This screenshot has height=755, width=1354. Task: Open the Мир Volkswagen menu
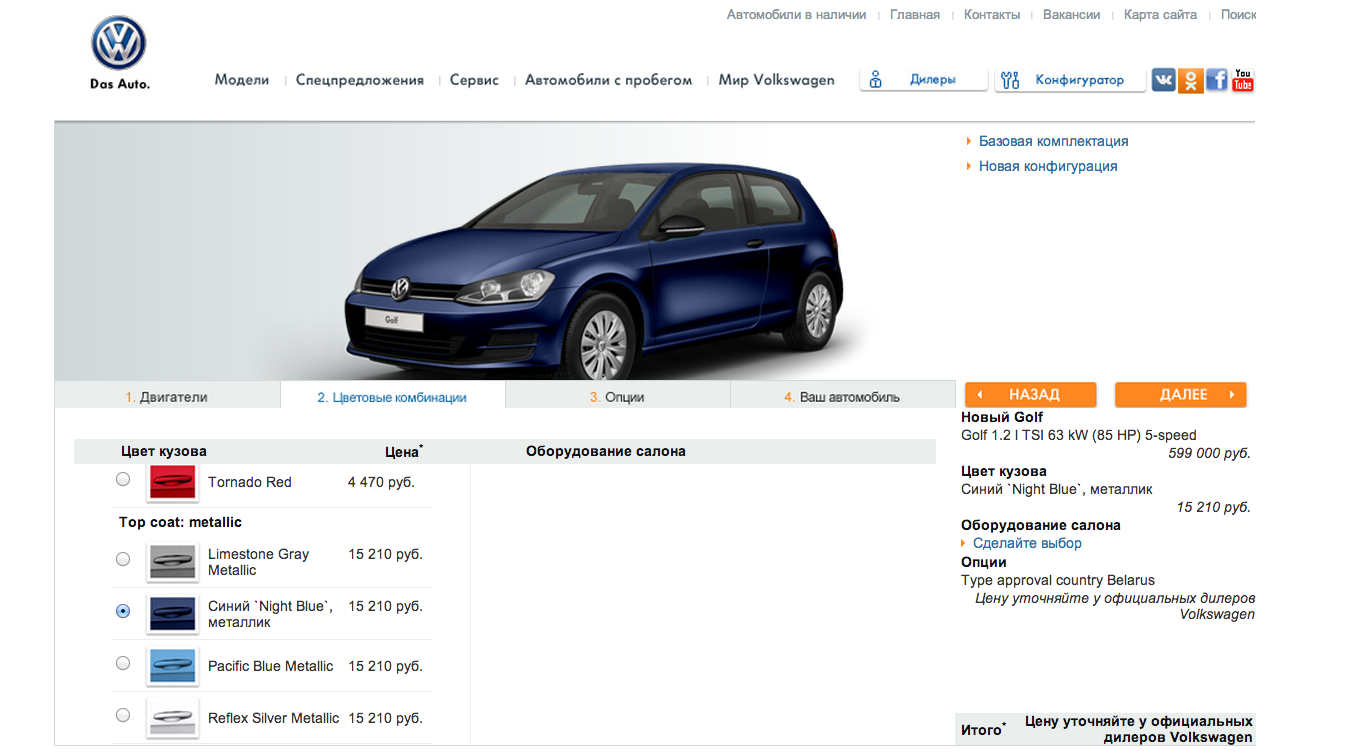(x=776, y=80)
